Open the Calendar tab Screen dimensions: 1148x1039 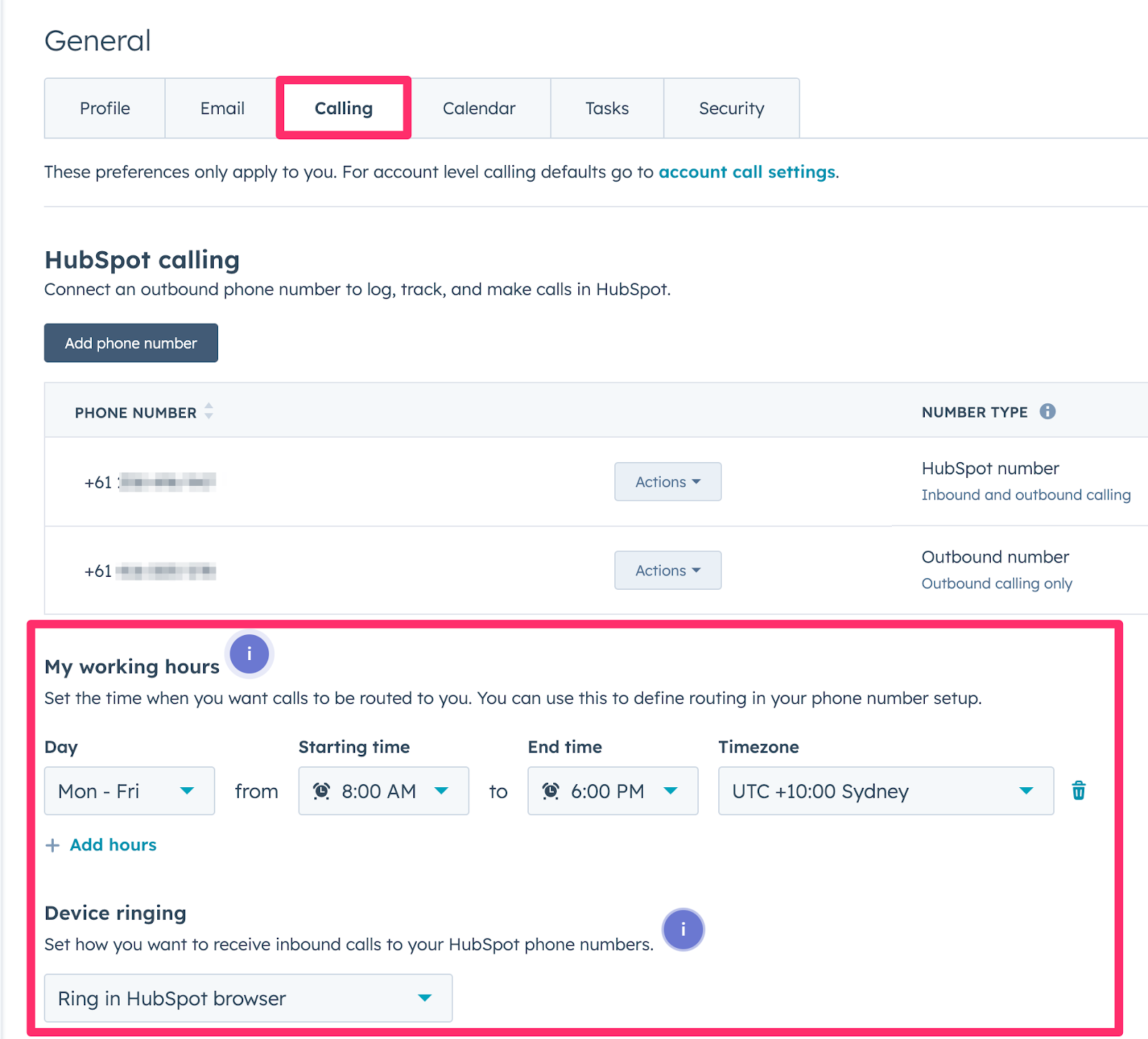coord(479,108)
